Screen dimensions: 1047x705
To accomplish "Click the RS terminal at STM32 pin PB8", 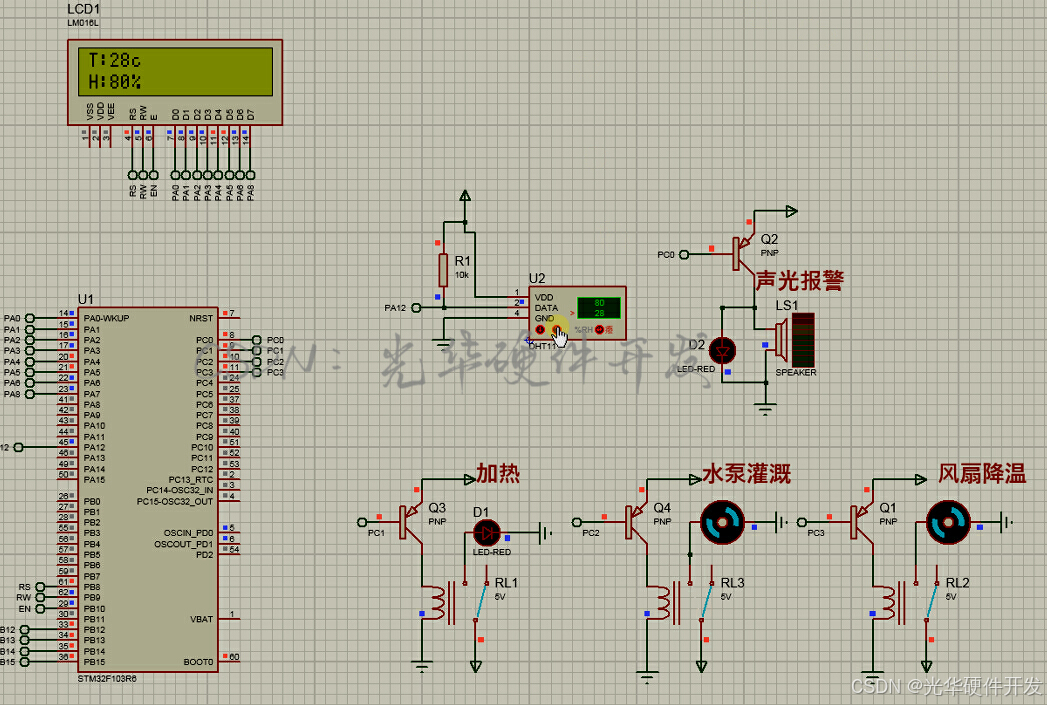I will click(x=40, y=587).
